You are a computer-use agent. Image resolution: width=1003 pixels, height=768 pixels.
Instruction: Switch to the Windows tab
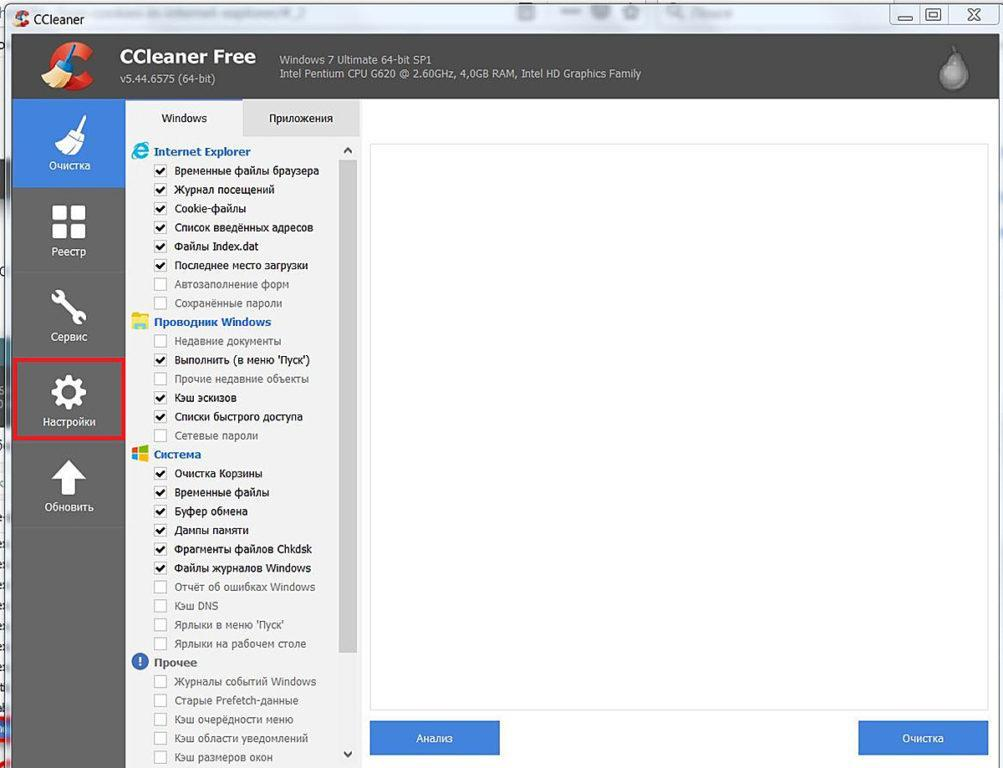coord(184,118)
